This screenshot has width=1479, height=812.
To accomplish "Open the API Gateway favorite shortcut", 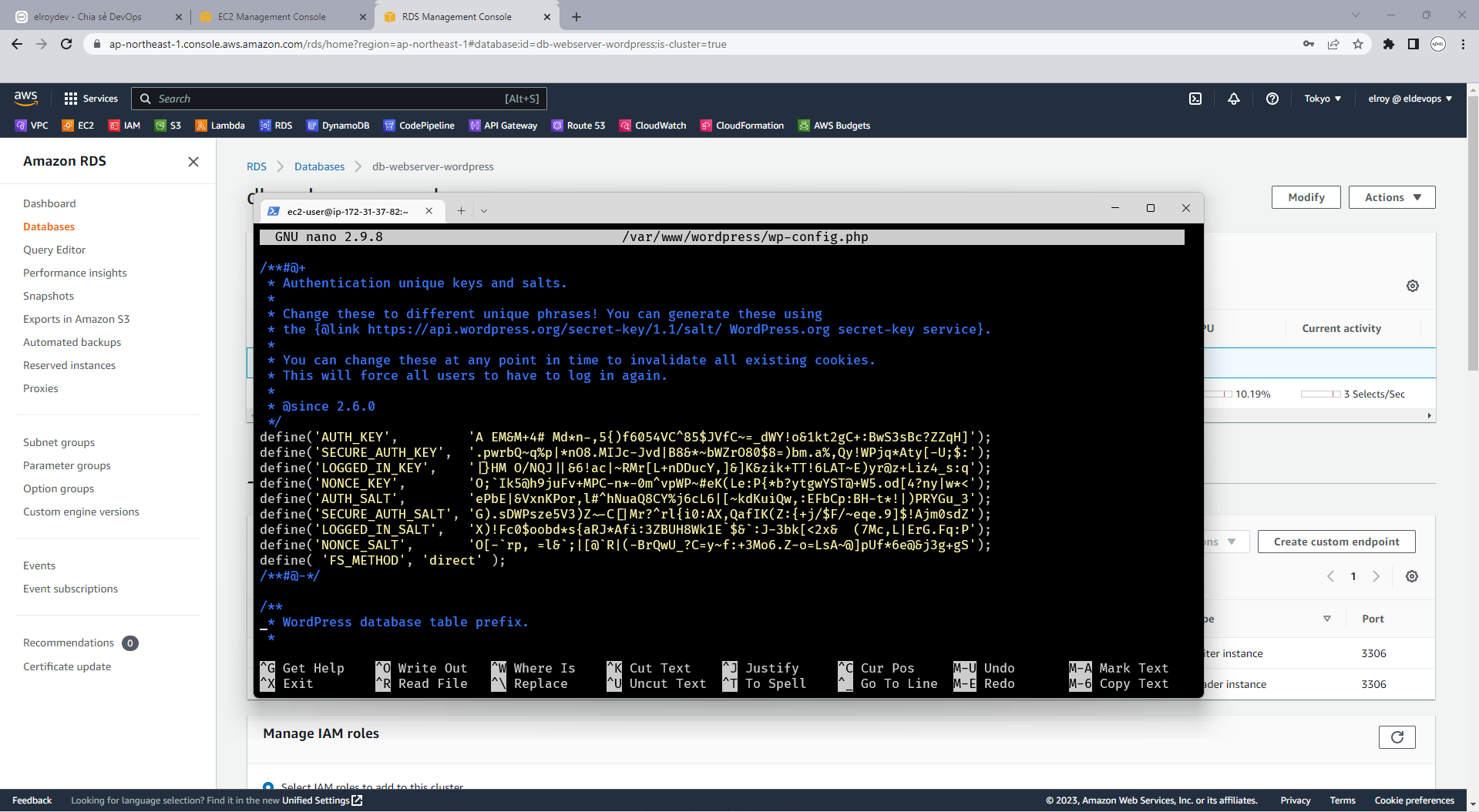I will point(503,126).
